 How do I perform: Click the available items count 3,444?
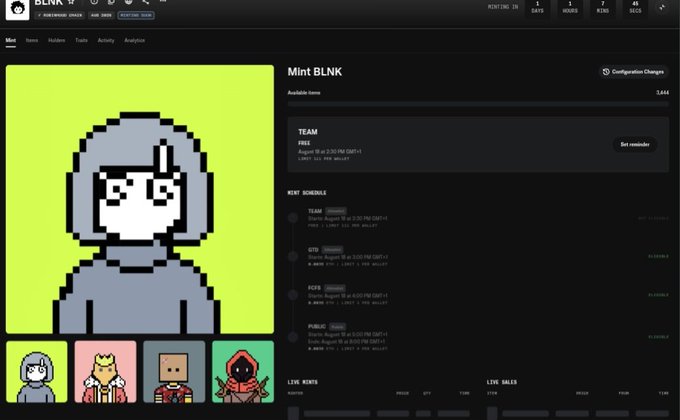tap(662, 92)
